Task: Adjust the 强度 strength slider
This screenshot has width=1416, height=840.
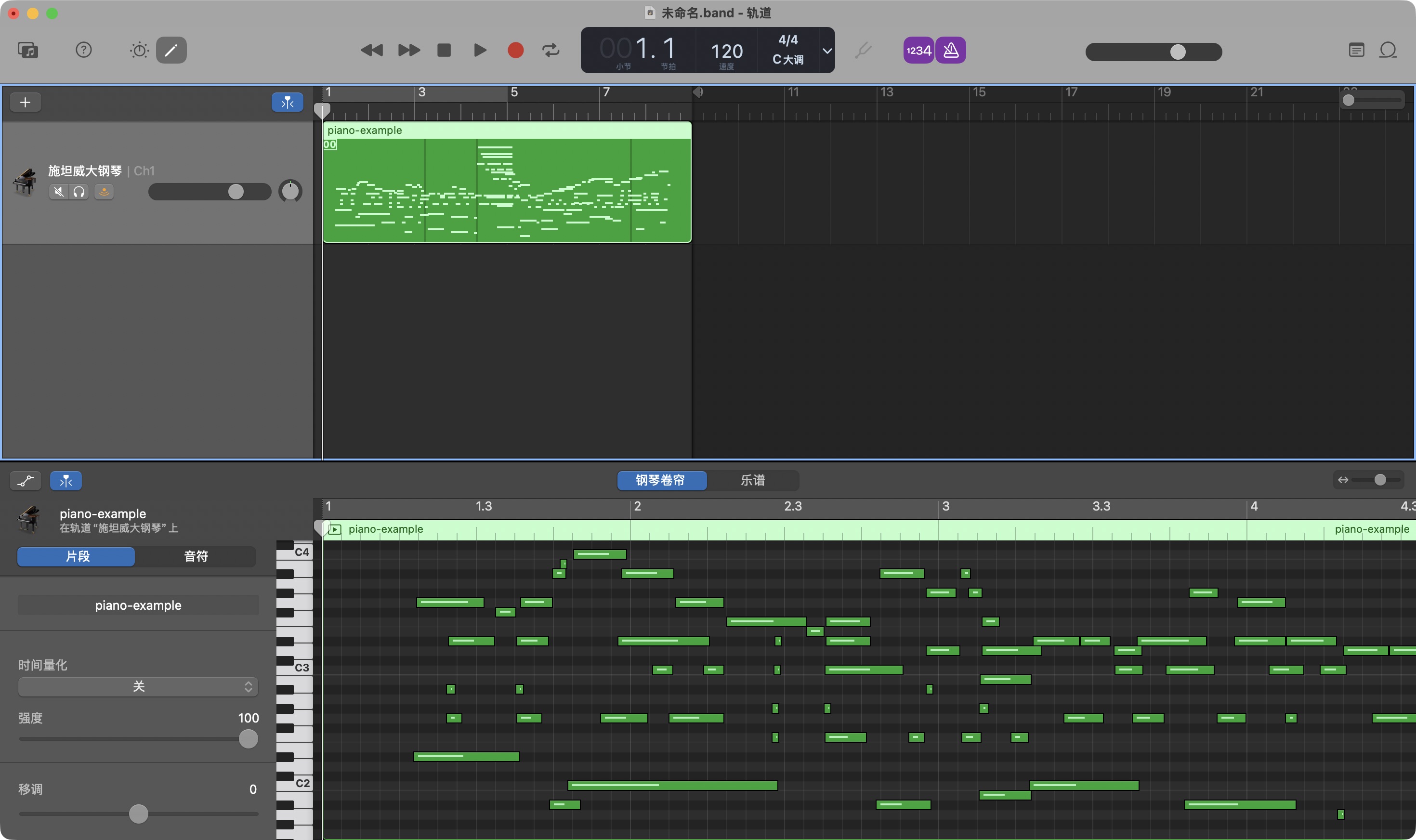Action: click(x=138, y=739)
